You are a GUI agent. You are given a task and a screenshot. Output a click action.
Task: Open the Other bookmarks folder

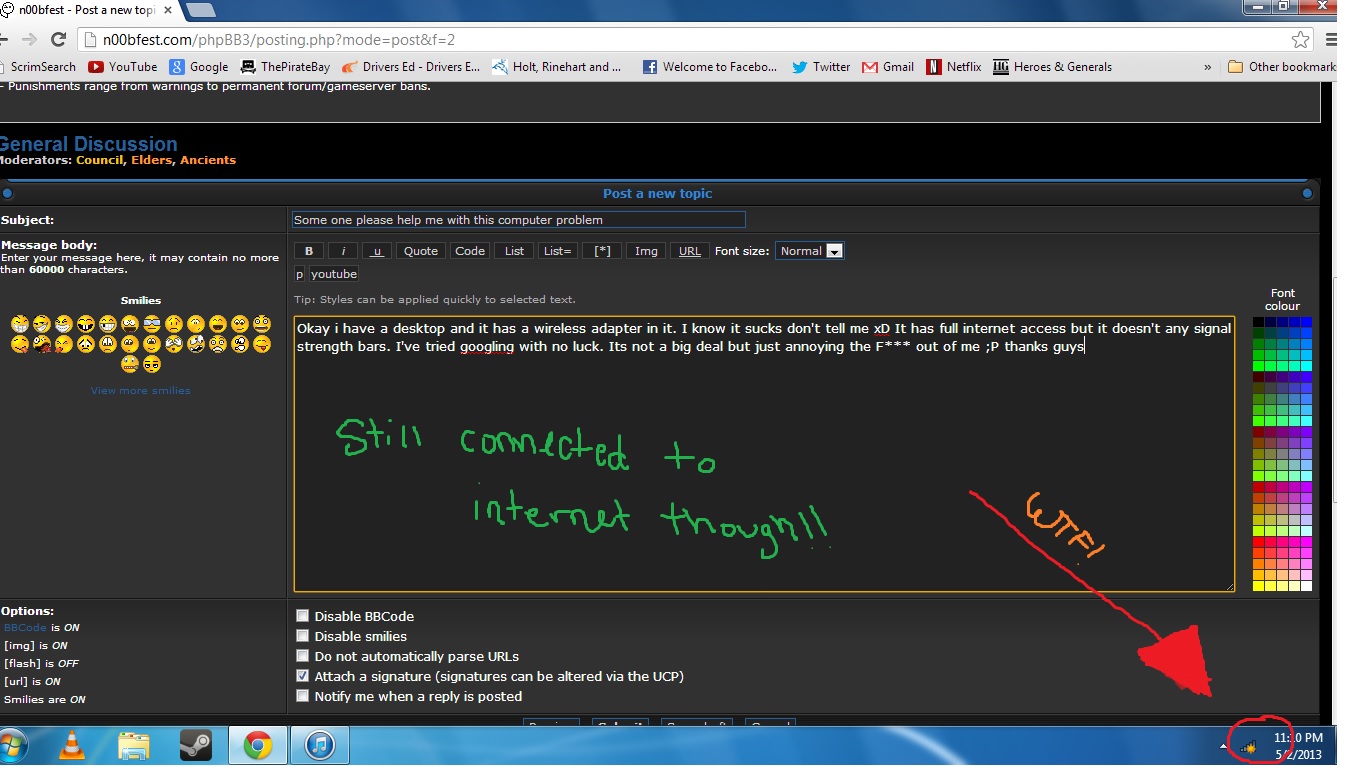tap(1281, 67)
